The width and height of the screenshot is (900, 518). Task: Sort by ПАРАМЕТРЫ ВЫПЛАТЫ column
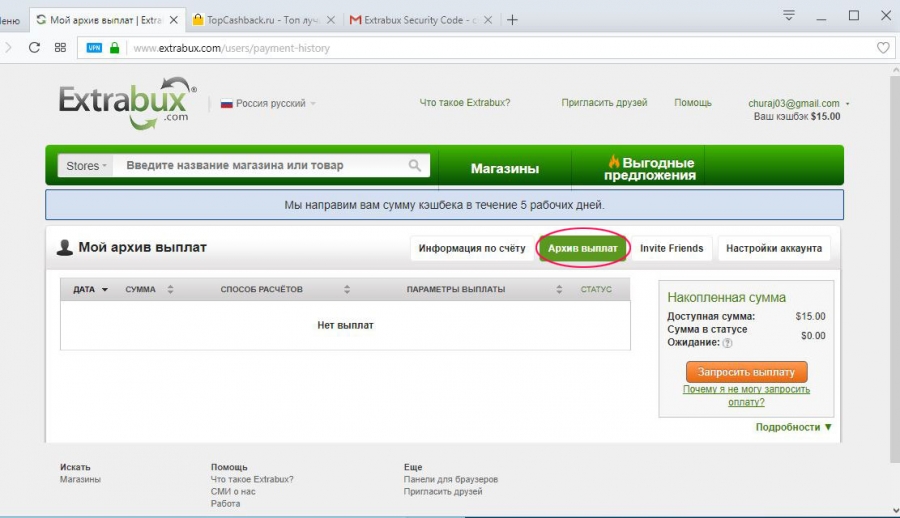[x=484, y=289]
